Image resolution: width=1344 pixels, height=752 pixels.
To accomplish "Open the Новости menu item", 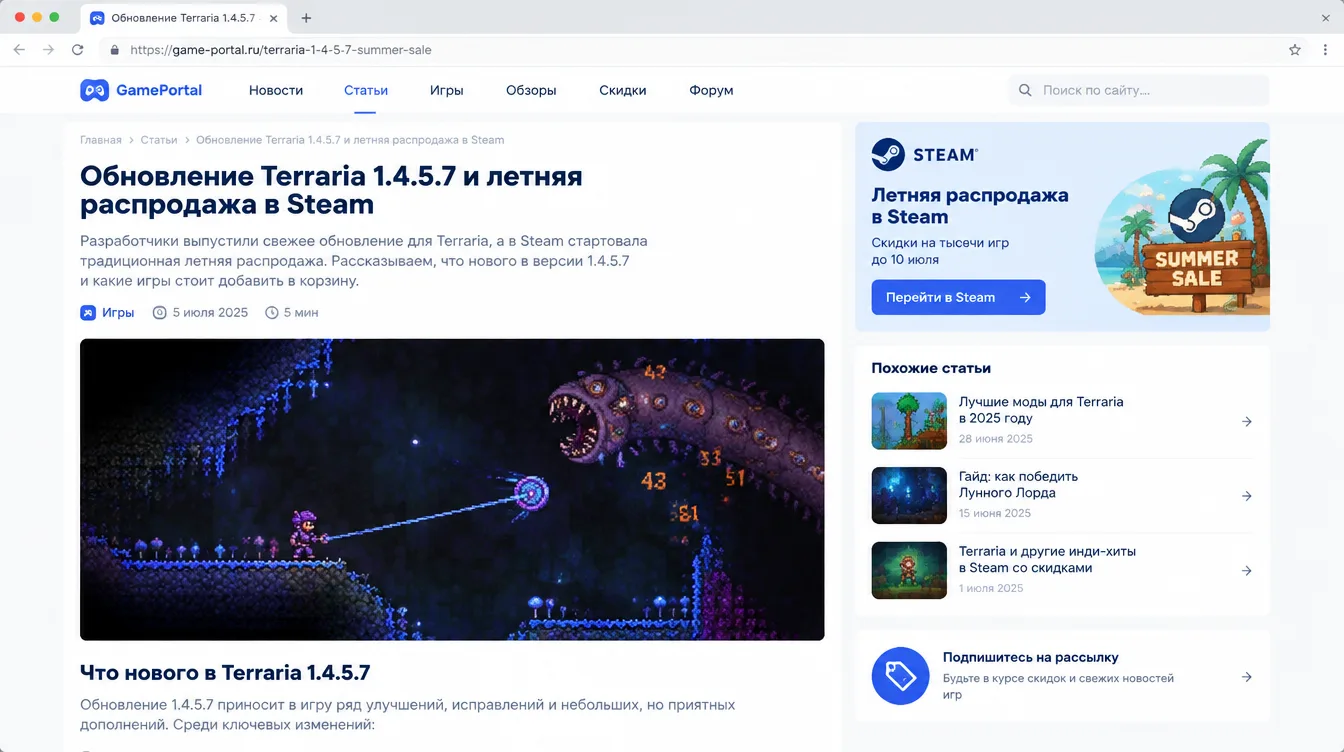I will 276,90.
